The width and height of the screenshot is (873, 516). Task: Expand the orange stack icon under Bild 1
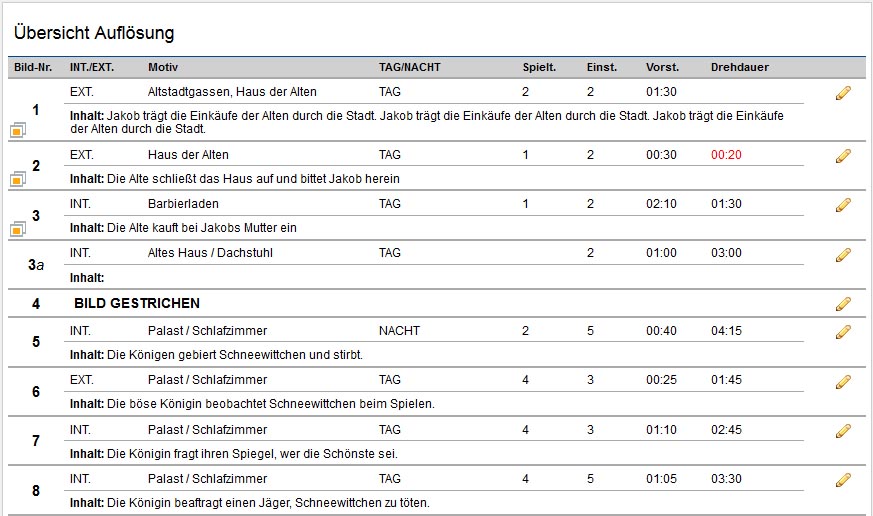18,130
